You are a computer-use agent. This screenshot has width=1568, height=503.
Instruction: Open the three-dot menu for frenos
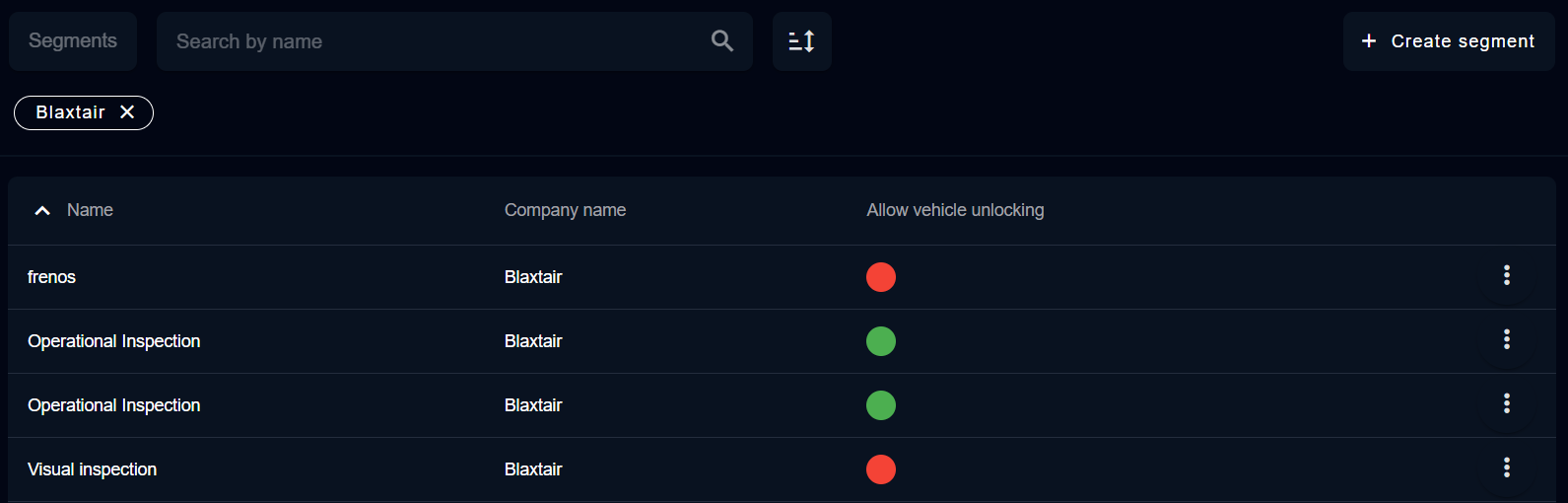(1506, 276)
